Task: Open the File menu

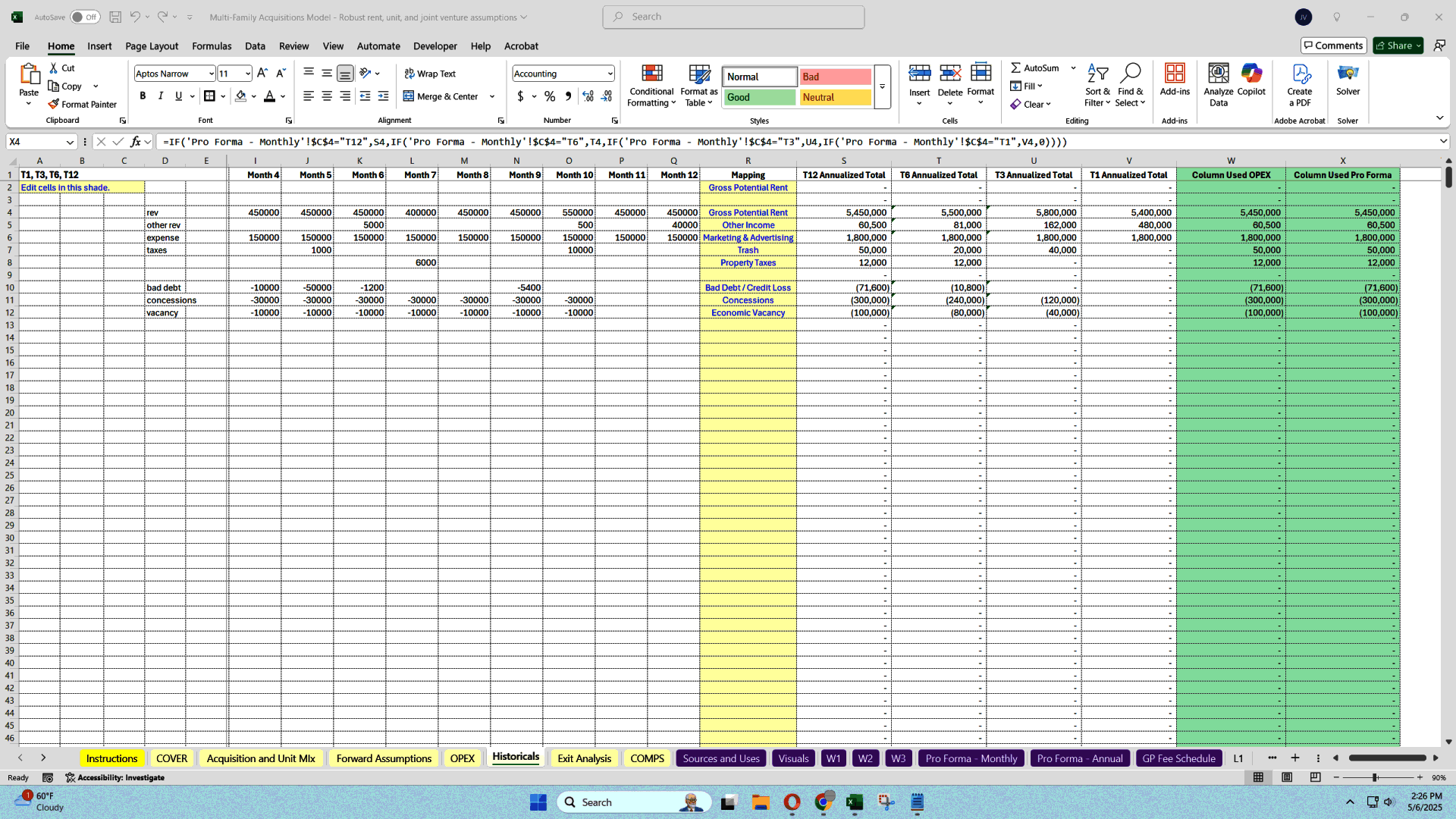Action: 22,46
